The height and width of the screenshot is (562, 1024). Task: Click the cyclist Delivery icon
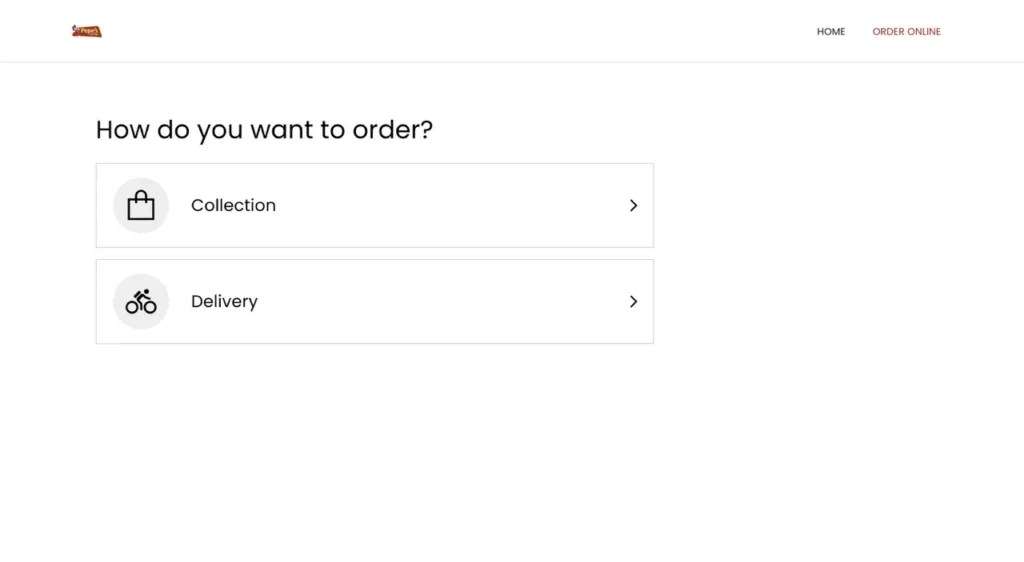pyautogui.click(x=141, y=301)
